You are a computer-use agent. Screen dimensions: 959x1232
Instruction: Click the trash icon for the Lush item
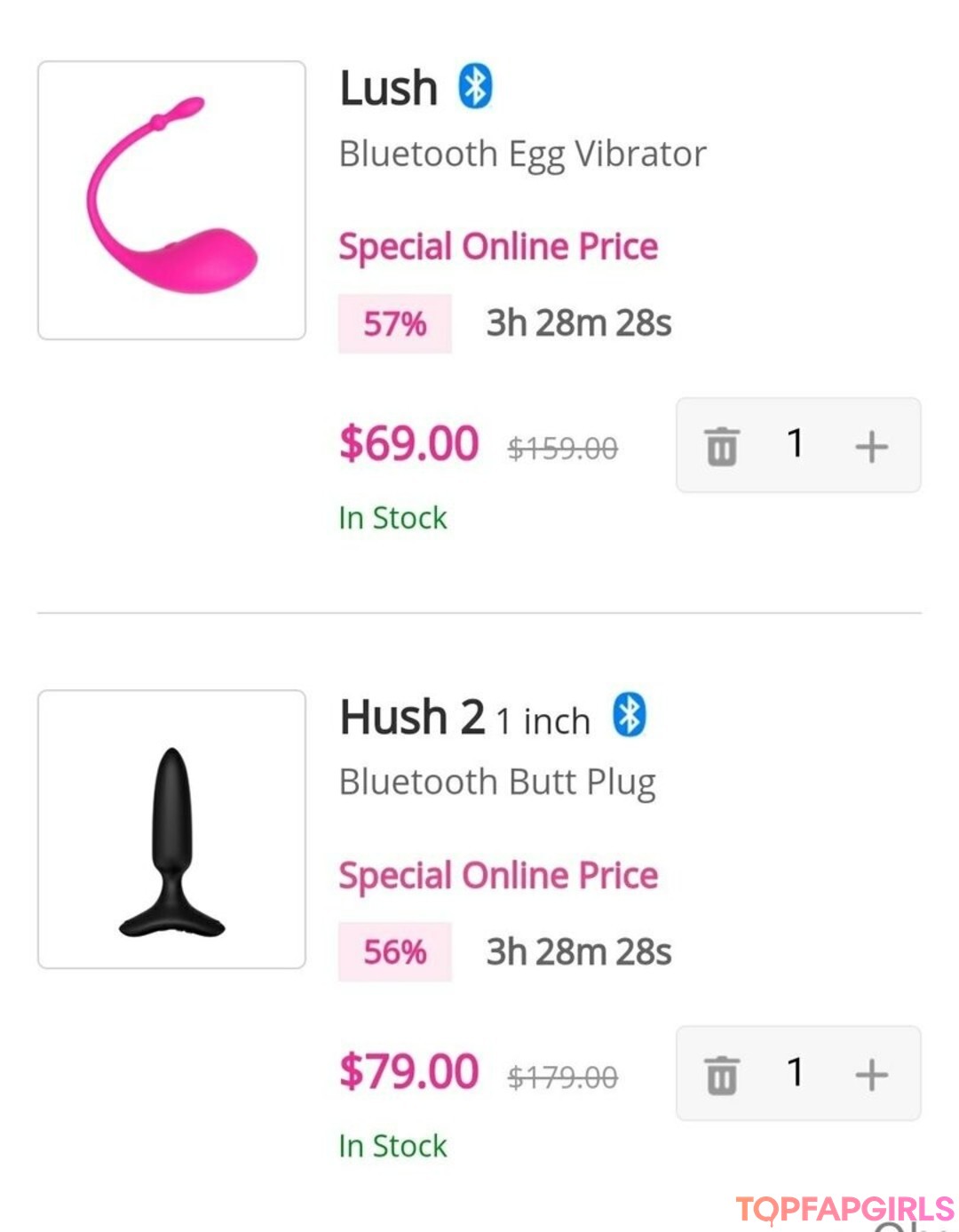click(x=721, y=446)
